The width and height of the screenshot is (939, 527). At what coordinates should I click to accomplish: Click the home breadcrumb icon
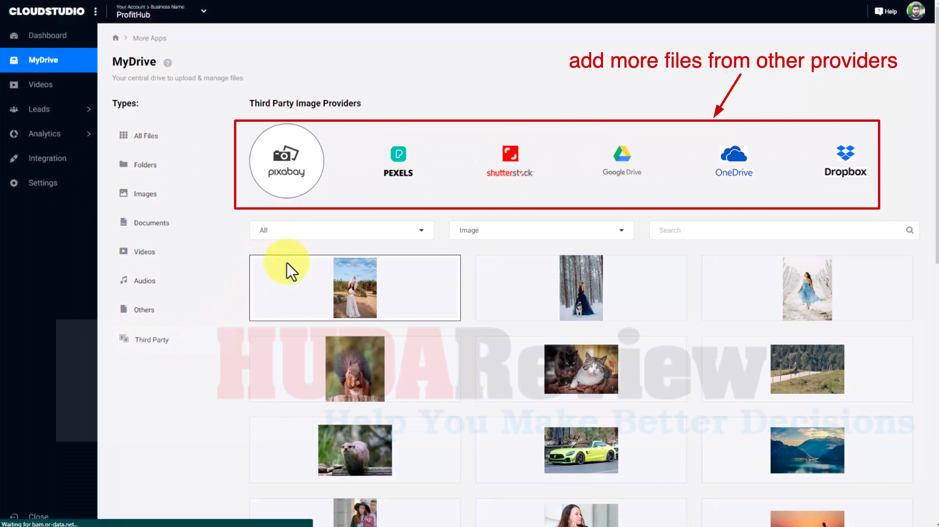(116, 38)
